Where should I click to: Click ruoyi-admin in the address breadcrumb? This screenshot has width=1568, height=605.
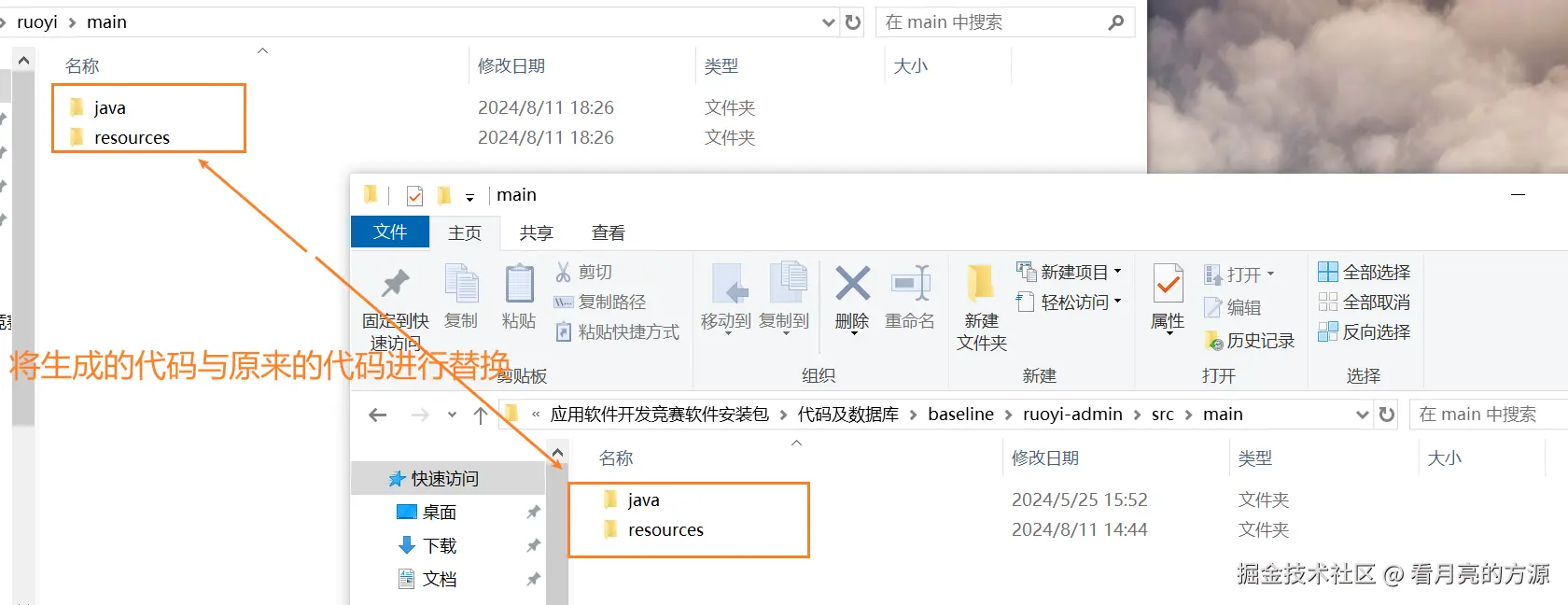point(1072,414)
